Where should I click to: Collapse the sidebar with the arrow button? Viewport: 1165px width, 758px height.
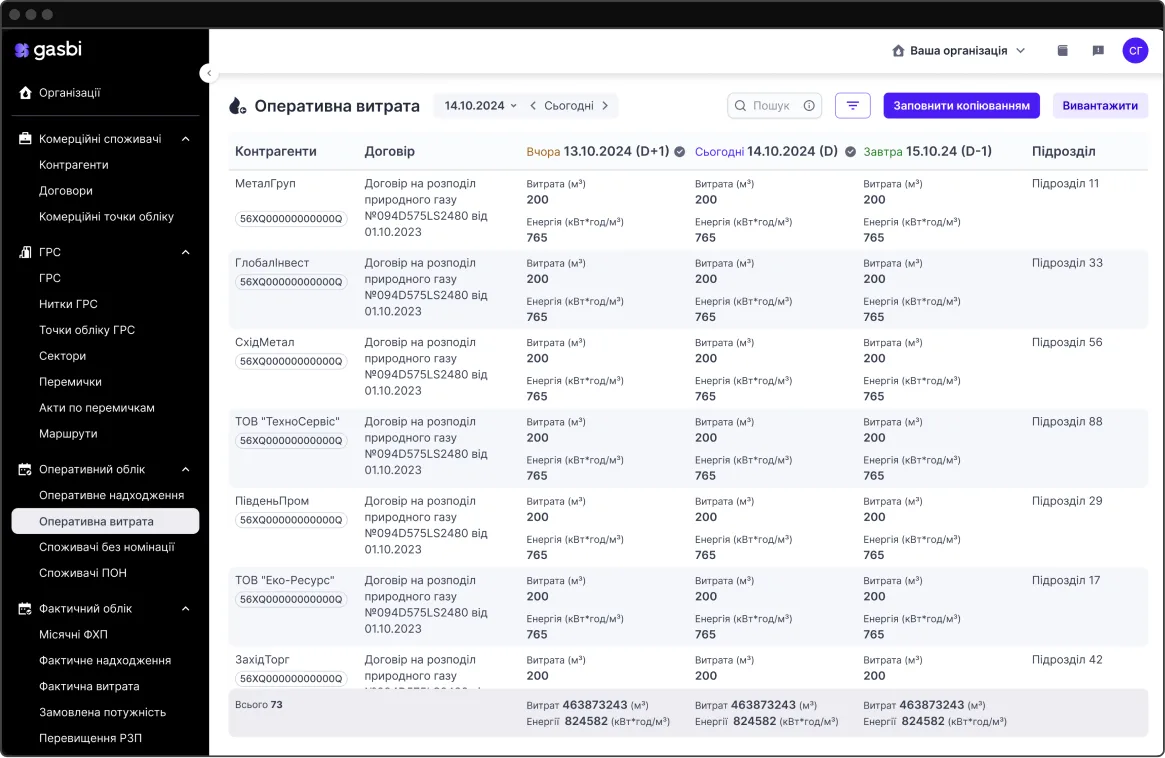coord(207,73)
